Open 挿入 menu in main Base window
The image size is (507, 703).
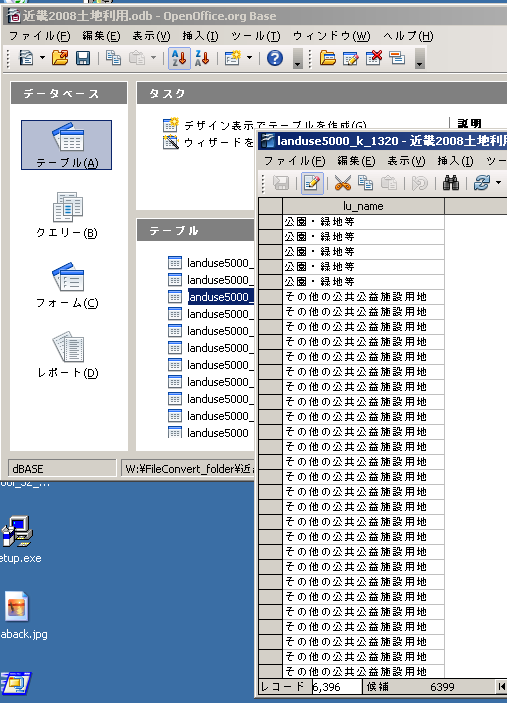coord(200,36)
